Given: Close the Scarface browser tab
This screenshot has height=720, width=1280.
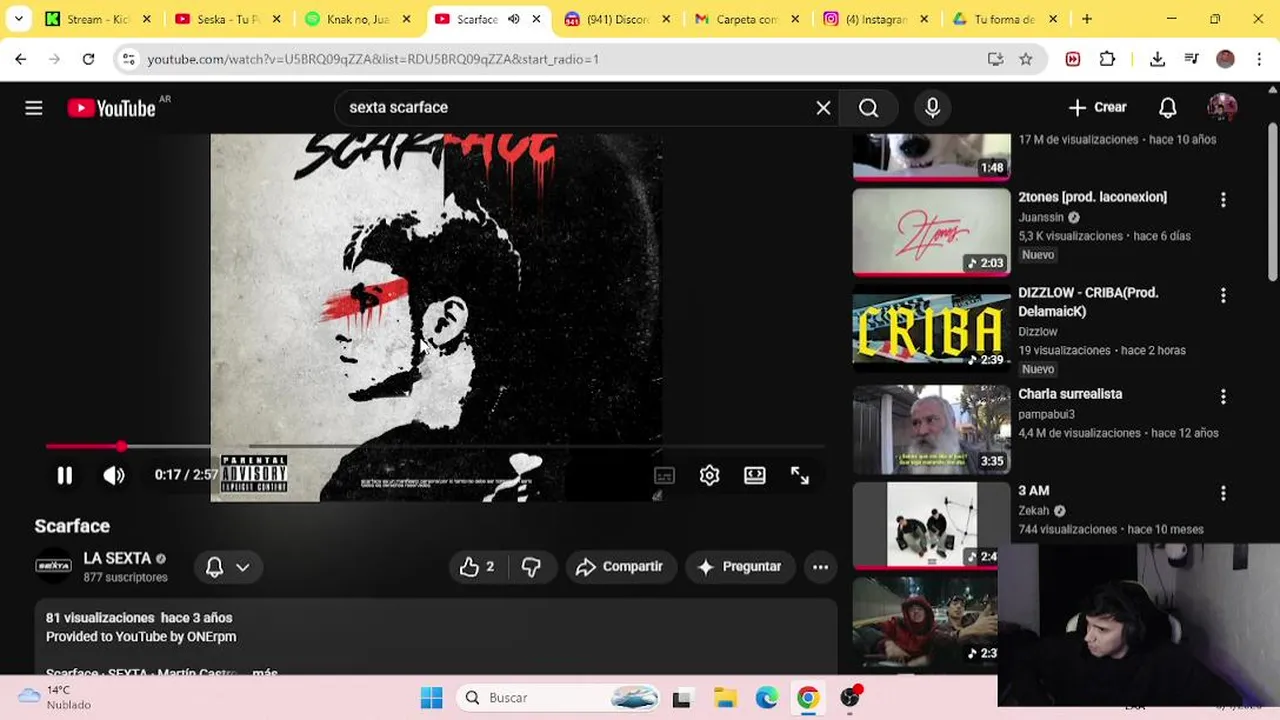Looking at the screenshot, I should 537,19.
